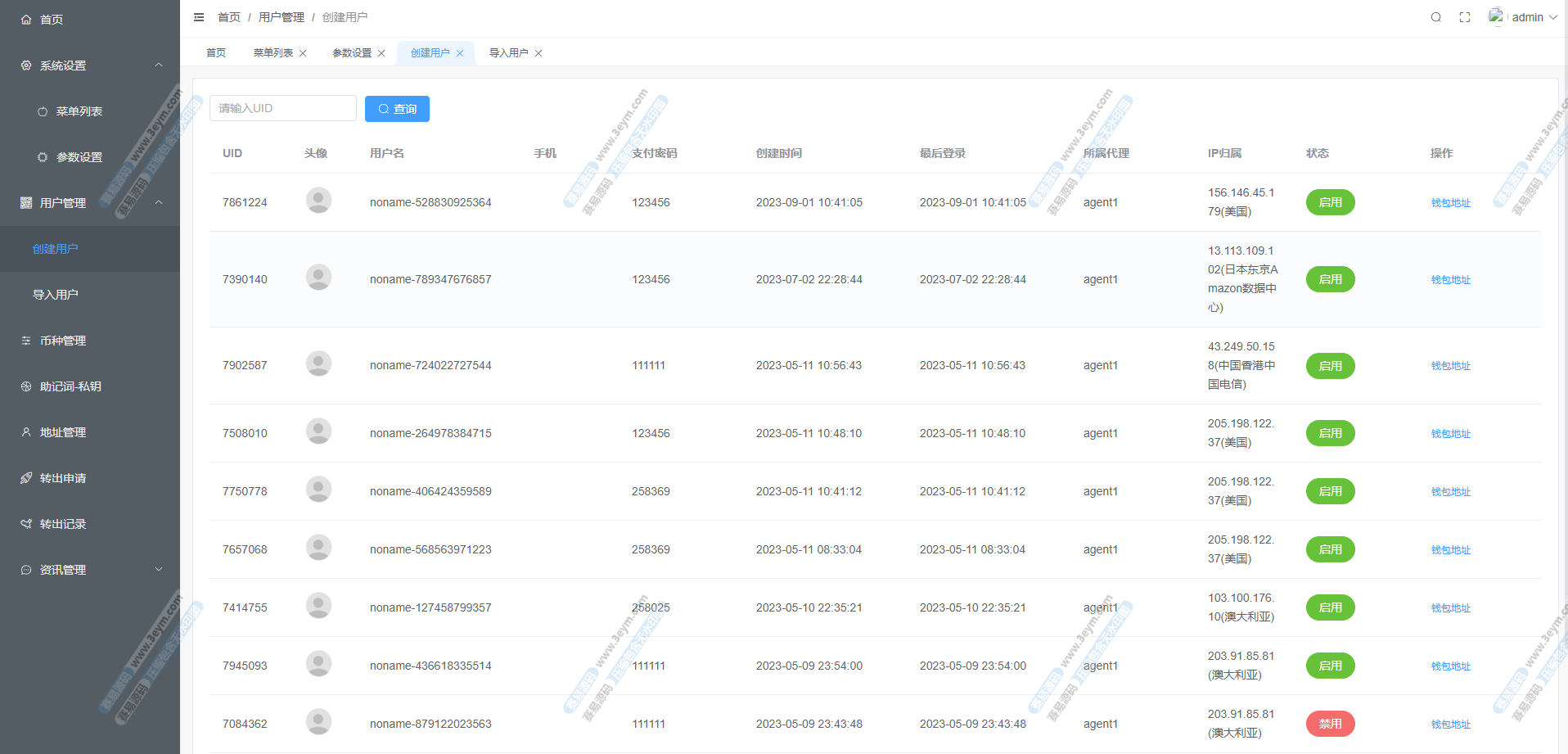Image resolution: width=1568 pixels, height=754 pixels.
Task: Switch to the 首页 tab
Action: (x=216, y=53)
